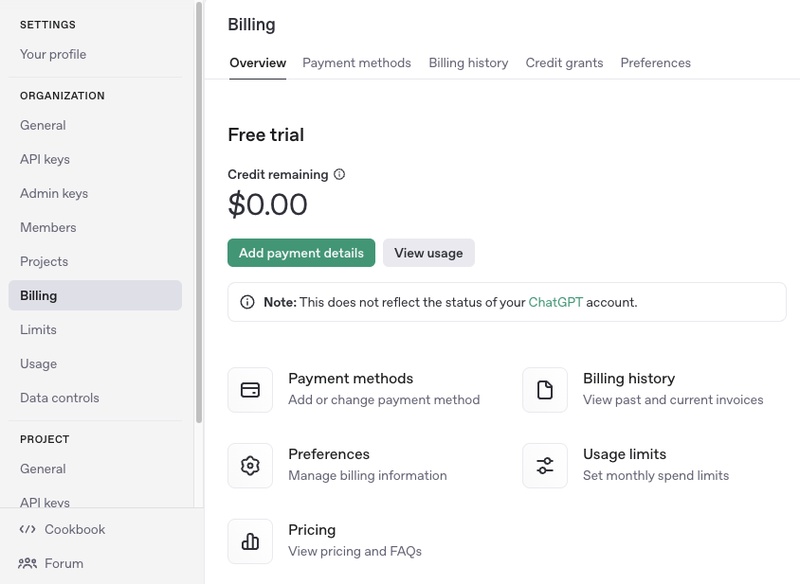Open the ChatGPT link in the note
Image resolution: width=800 pixels, height=584 pixels.
click(556, 302)
